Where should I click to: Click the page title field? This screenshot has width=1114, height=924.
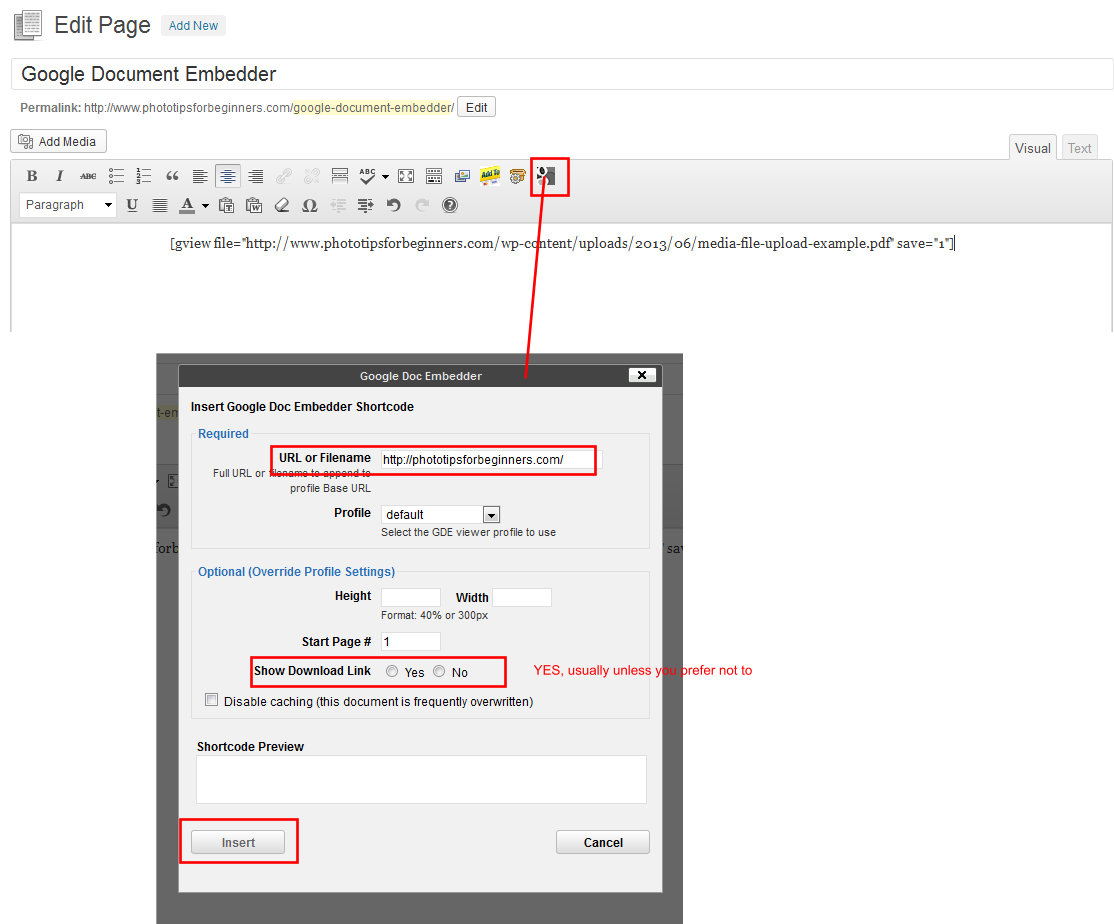point(562,74)
